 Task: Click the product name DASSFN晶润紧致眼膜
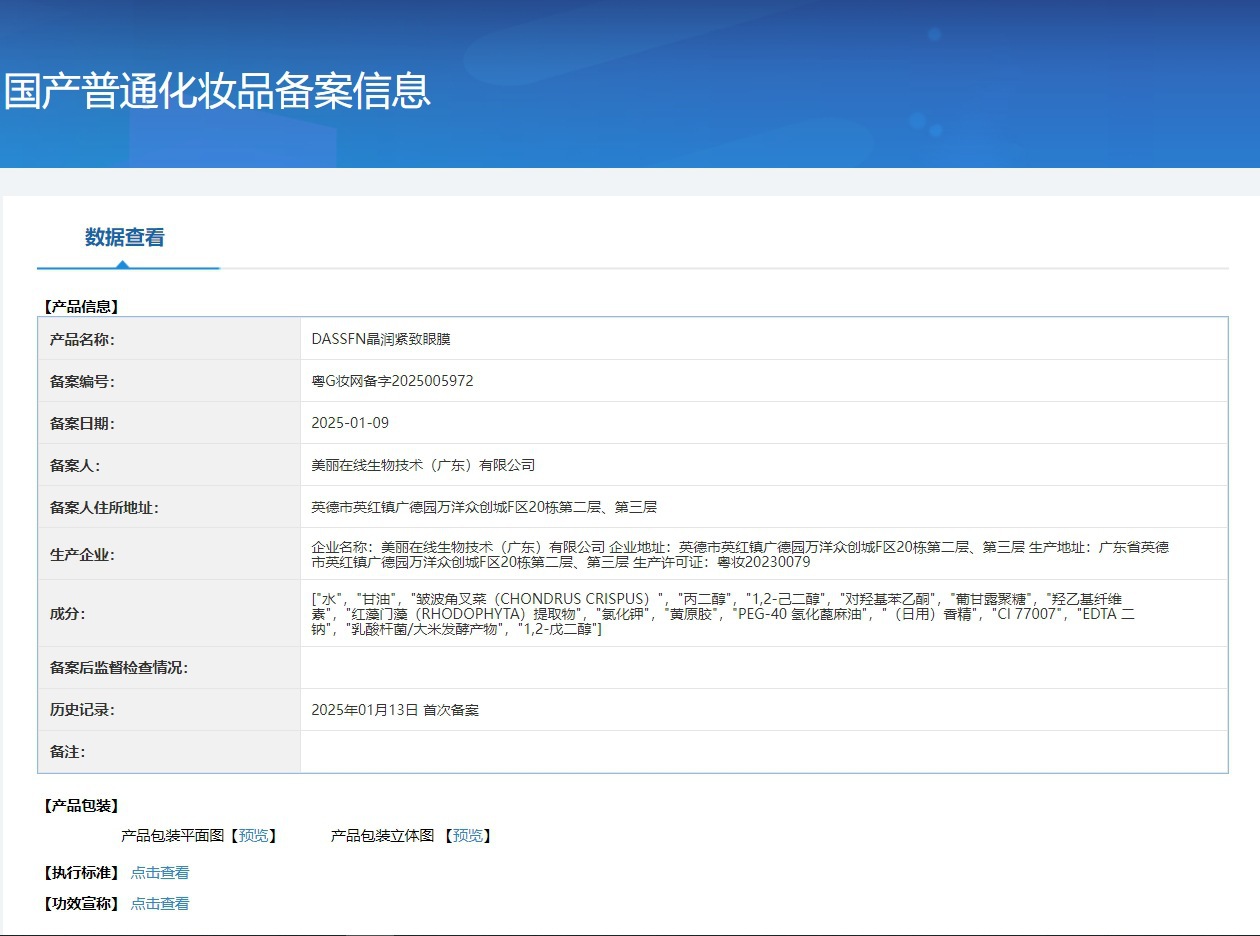point(381,339)
